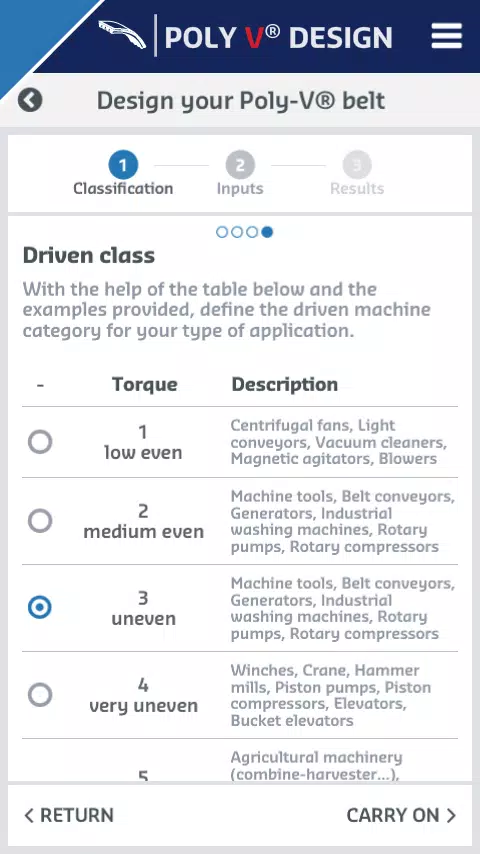
Task: Tap the Poly V Design belt logo
Action: [122, 35]
